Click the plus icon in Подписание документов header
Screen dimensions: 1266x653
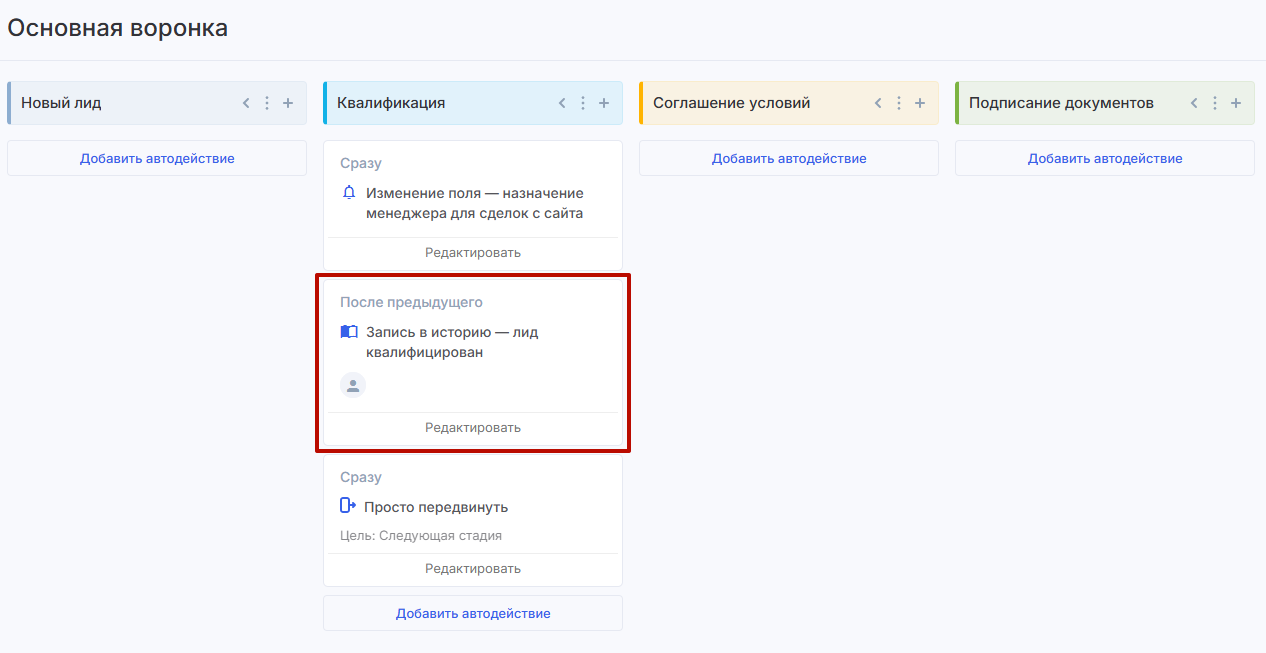pos(1236,103)
